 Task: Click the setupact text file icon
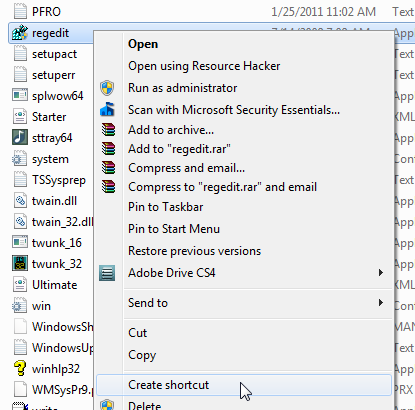click(20, 54)
